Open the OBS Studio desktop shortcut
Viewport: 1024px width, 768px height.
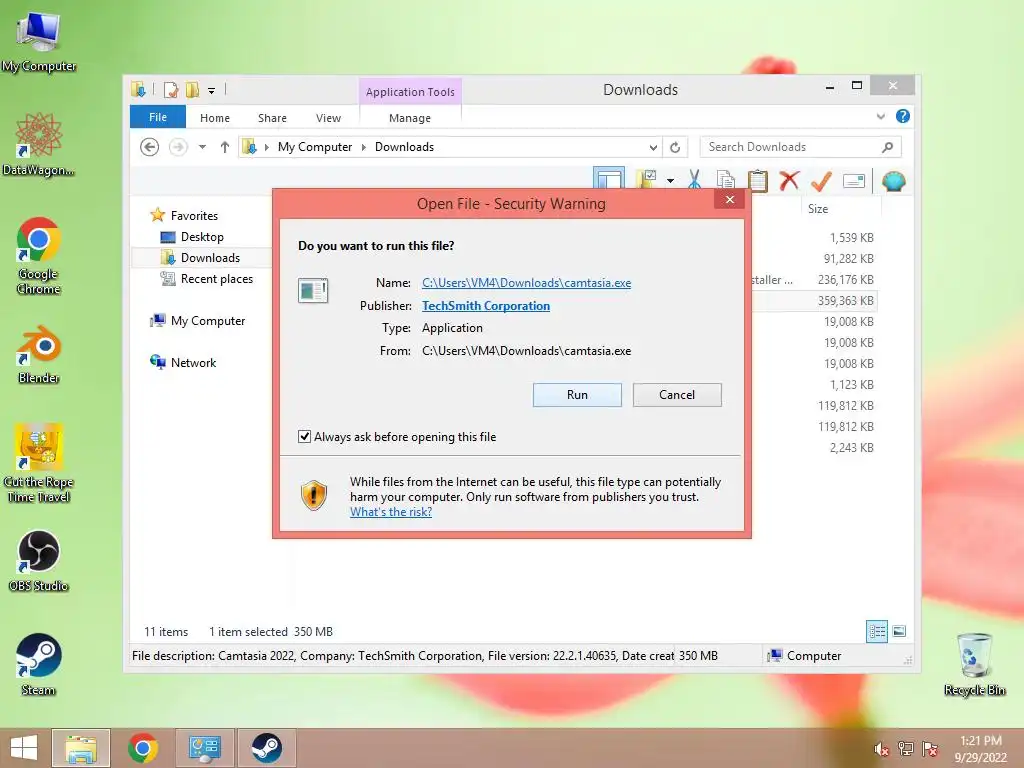(39, 561)
